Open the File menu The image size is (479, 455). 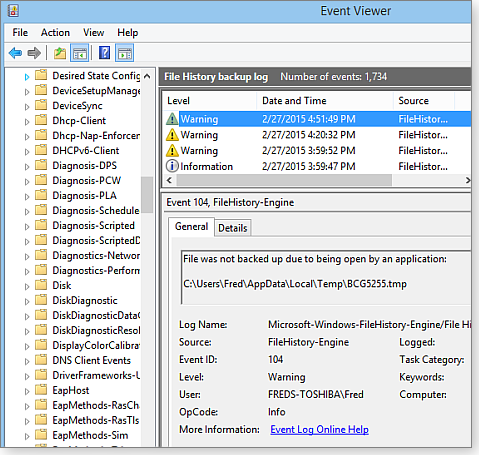coord(20,33)
